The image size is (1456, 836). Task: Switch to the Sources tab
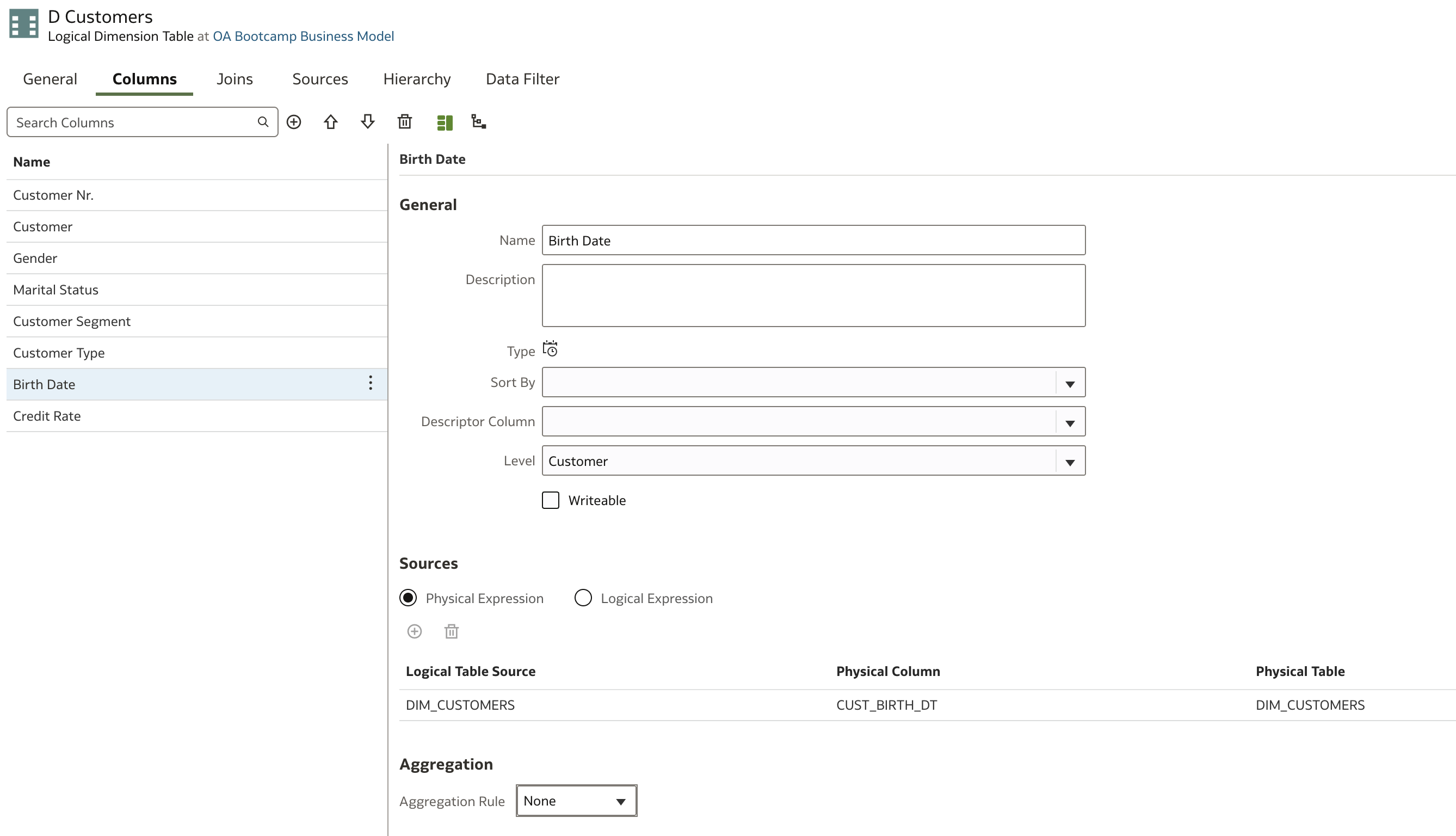click(320, 79)
